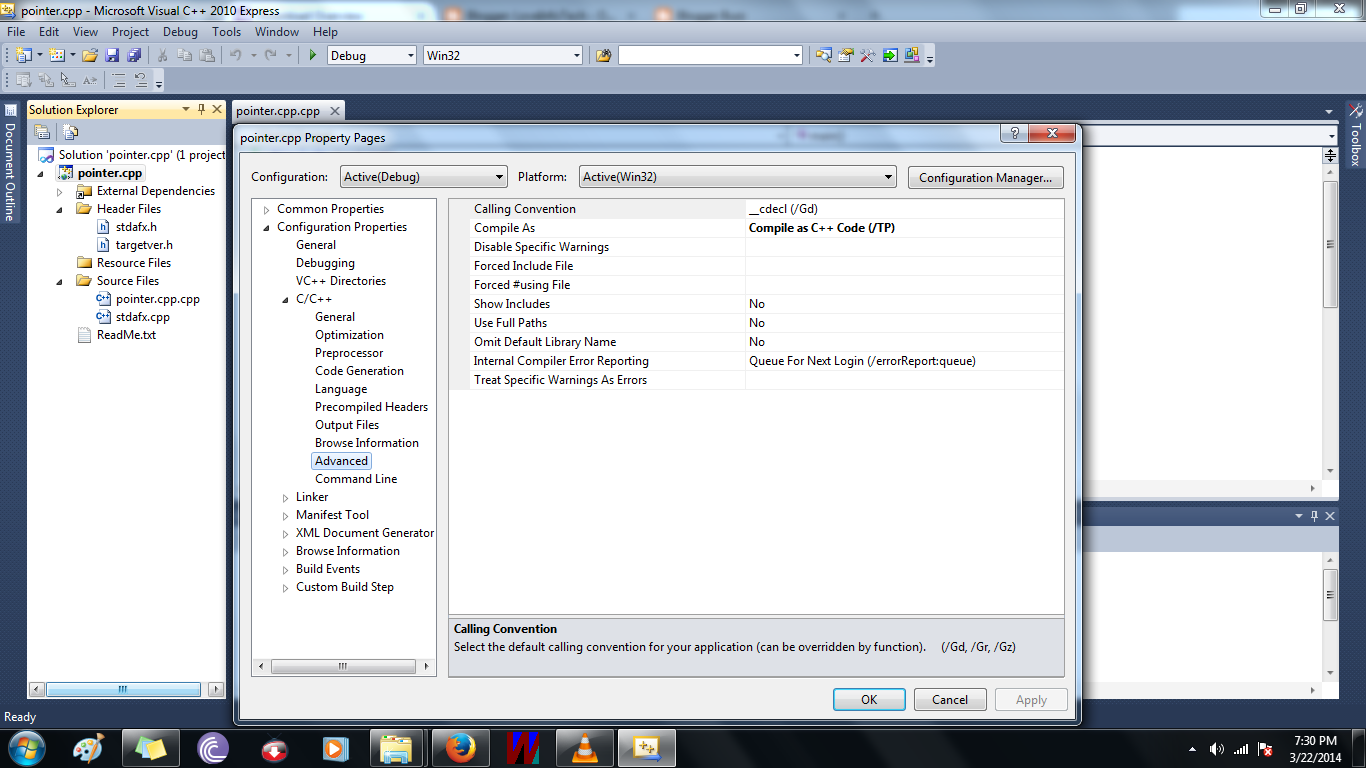Open the Tools menu
This screenshot has height=768, width=1366.
pos(227,32)
